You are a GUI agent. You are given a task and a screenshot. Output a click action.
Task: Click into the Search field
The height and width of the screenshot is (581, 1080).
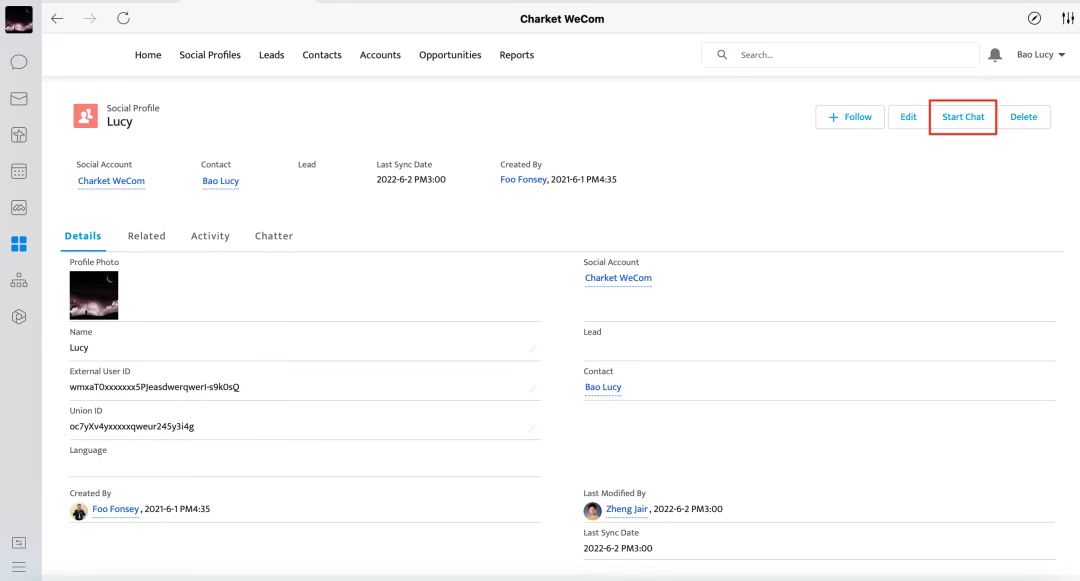pyautogui.click(x=850, y=55)
